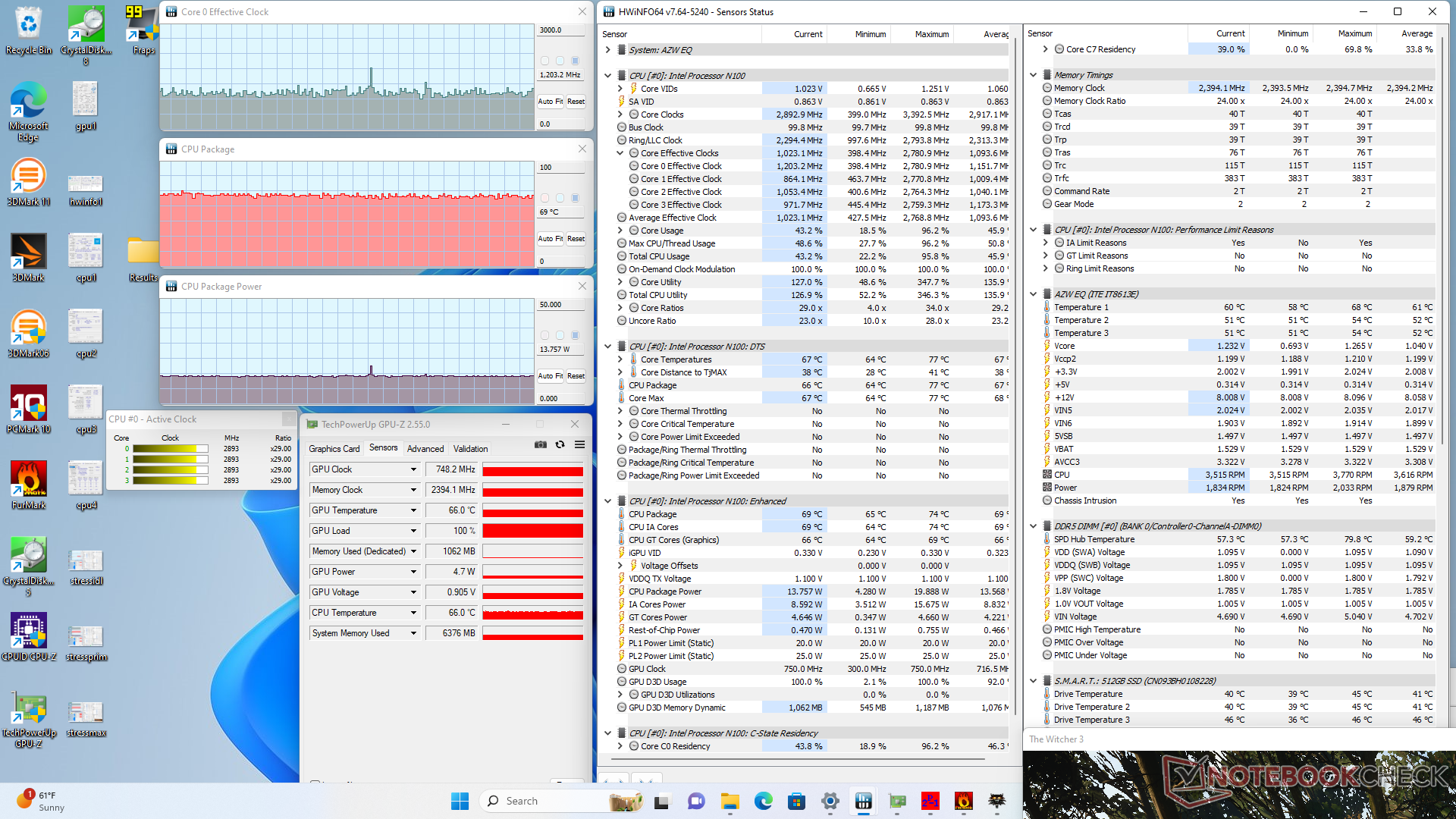This screenshot has width=1456, height=819.
Task: Expand Core Clocks sensor row
Action: coord(620,115)
